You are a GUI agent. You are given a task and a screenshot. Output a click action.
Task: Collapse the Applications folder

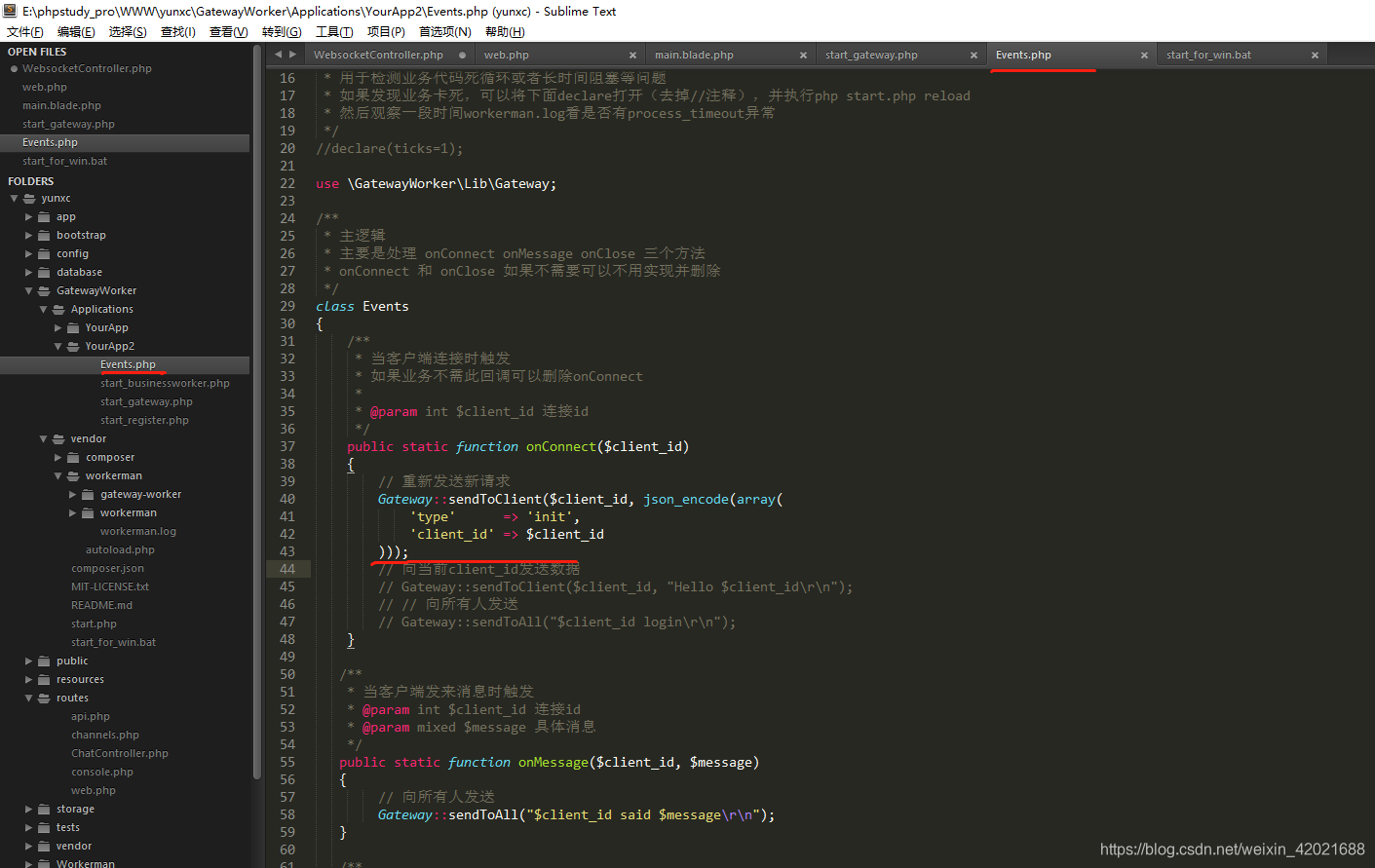[x=43, y=309]
